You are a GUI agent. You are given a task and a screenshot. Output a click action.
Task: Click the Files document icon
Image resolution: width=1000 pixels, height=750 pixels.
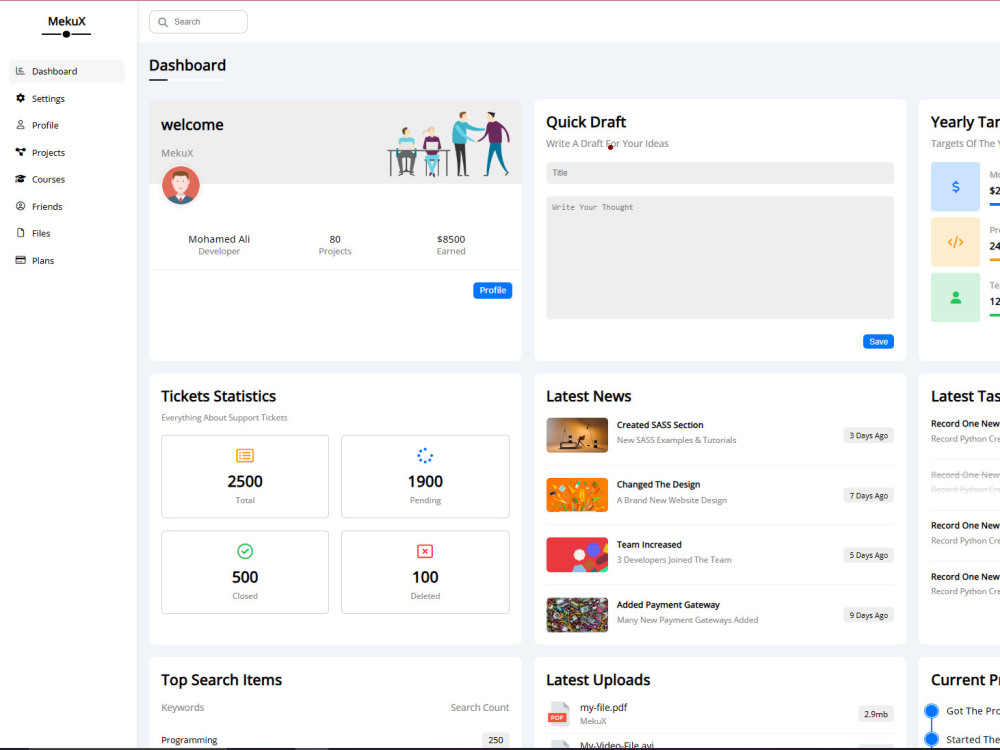(20, 233)
